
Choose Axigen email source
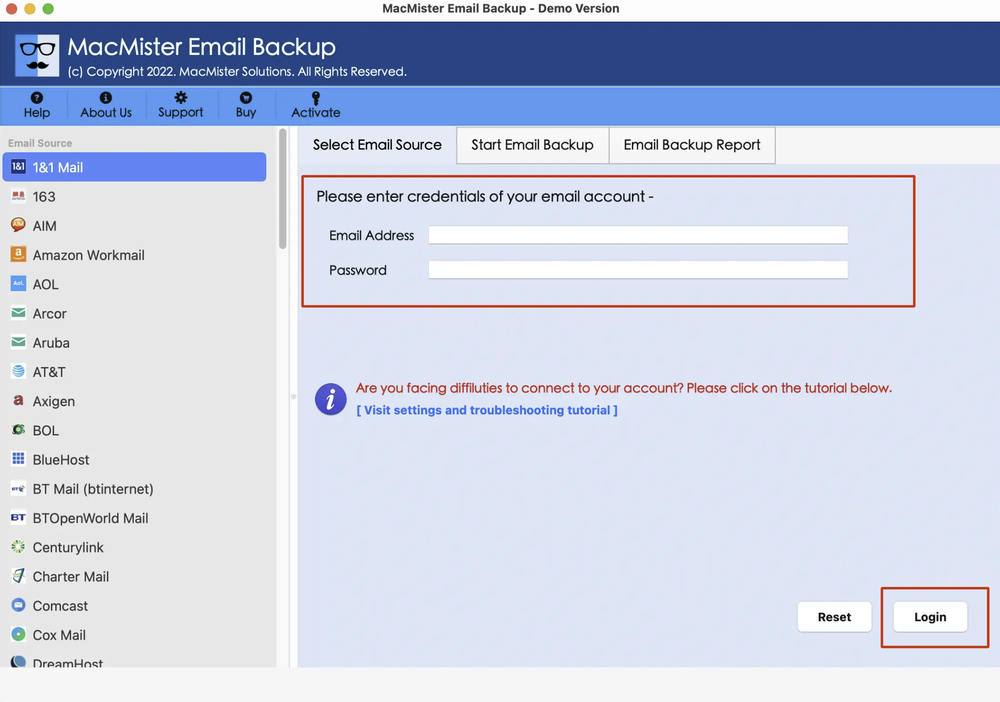(135, 401)
